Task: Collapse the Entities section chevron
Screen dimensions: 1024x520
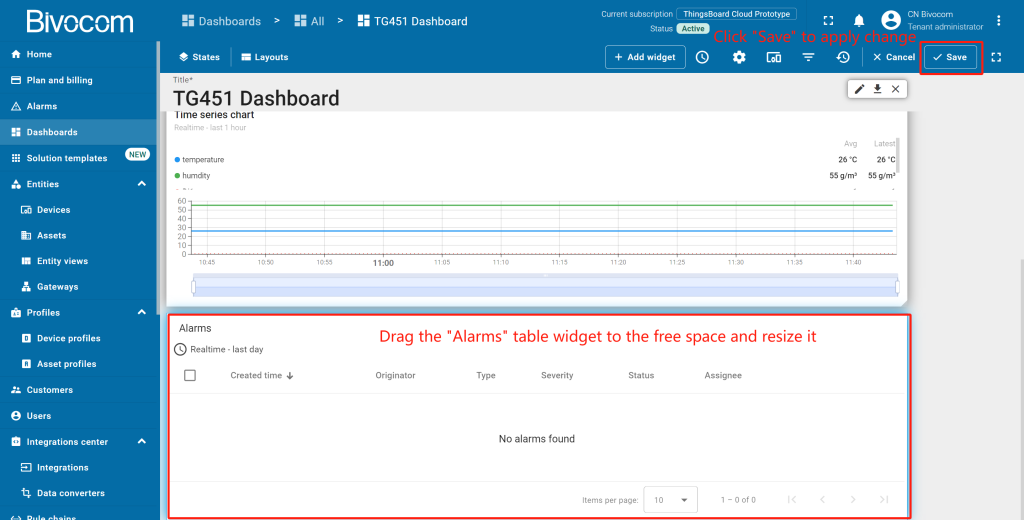Action: 142,184
